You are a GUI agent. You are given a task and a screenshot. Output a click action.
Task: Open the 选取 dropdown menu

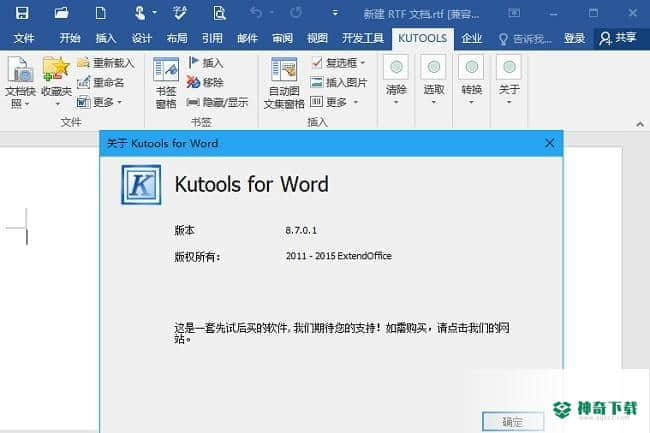[x=434, y=81]
